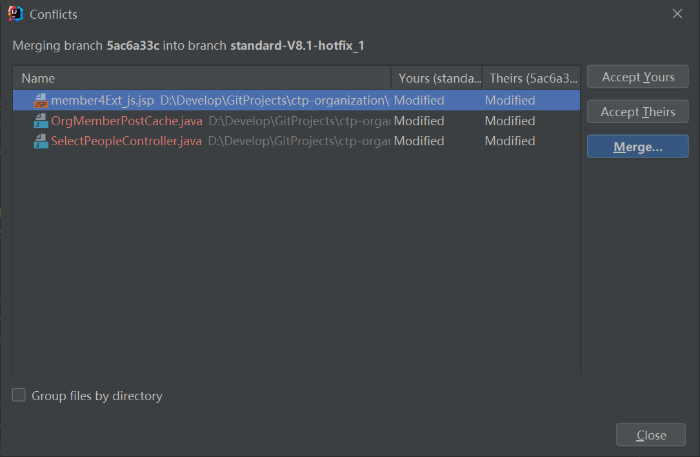The width and height of the screenshot is (700, 457).
Task: Select the OrgMemberPostCache.java file name
Action: (x=126, y=121)
